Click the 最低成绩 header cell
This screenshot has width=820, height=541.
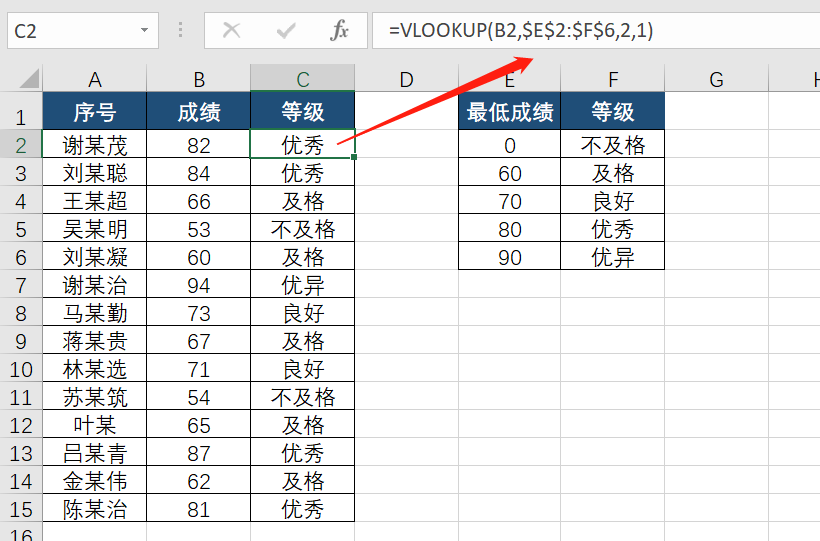tap(510, 112)
